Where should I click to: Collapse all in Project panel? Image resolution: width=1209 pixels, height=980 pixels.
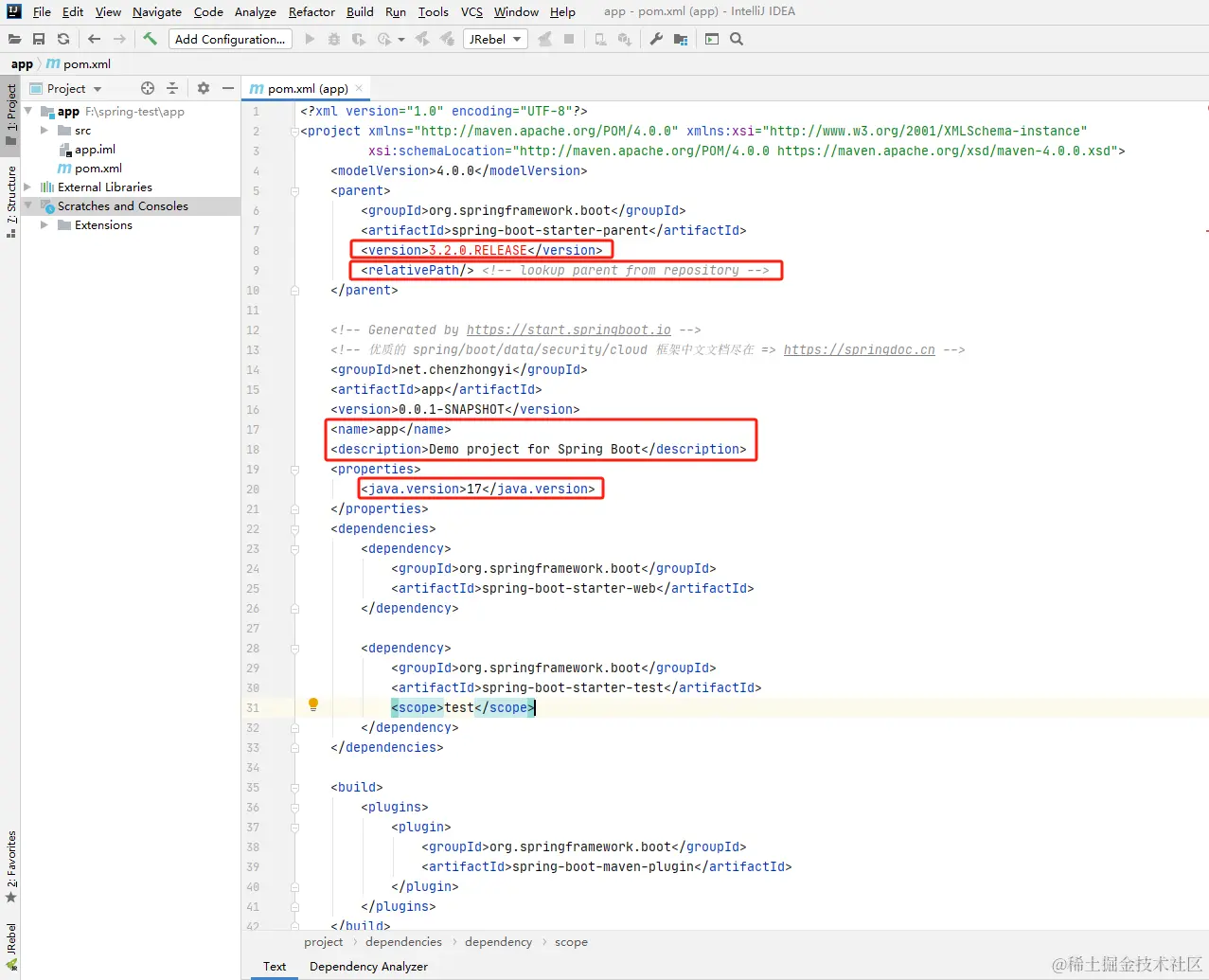coord(172,88)
